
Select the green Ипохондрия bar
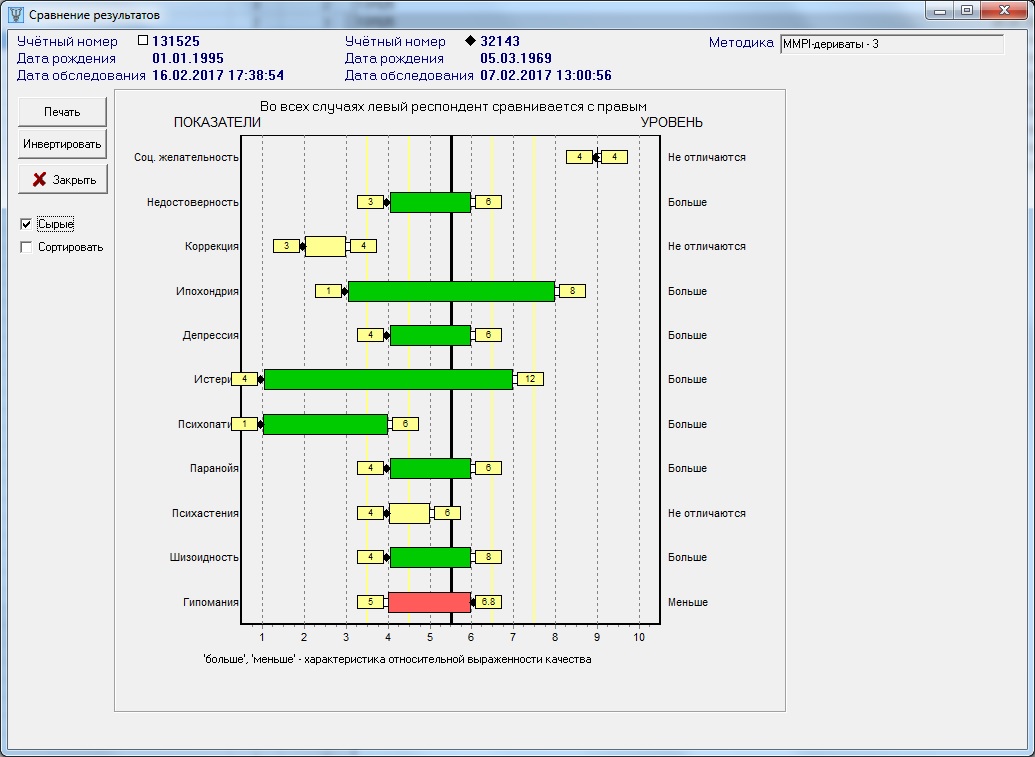coord(451,291)
